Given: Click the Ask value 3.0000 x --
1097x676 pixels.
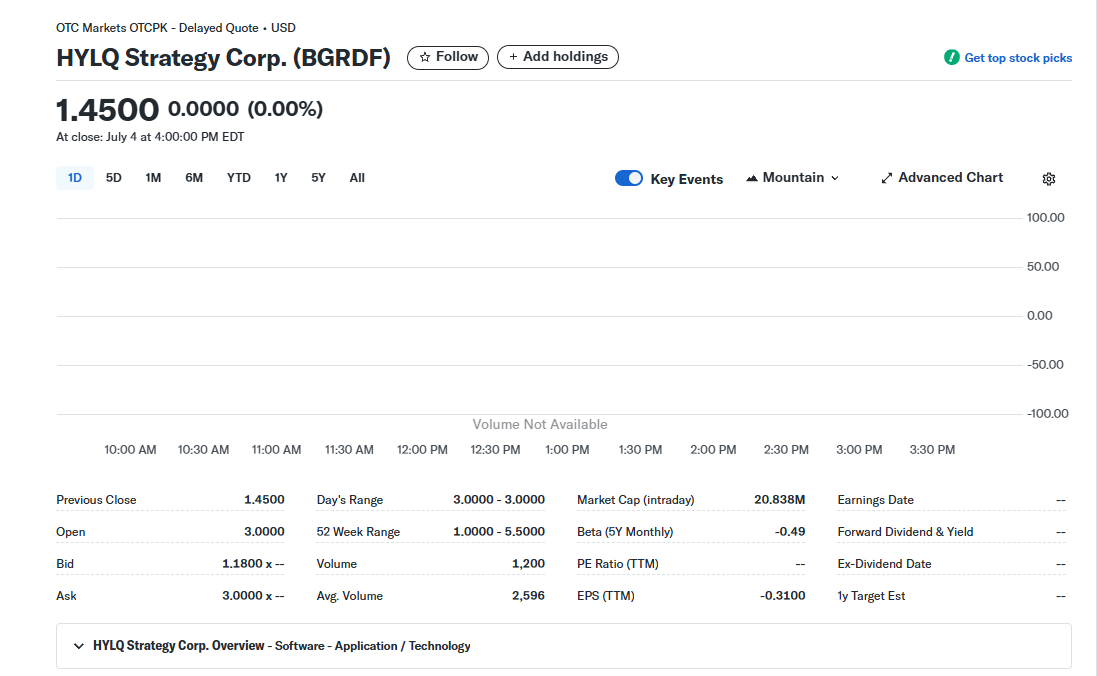Looking at the screenshot, I should coord(253,596).
